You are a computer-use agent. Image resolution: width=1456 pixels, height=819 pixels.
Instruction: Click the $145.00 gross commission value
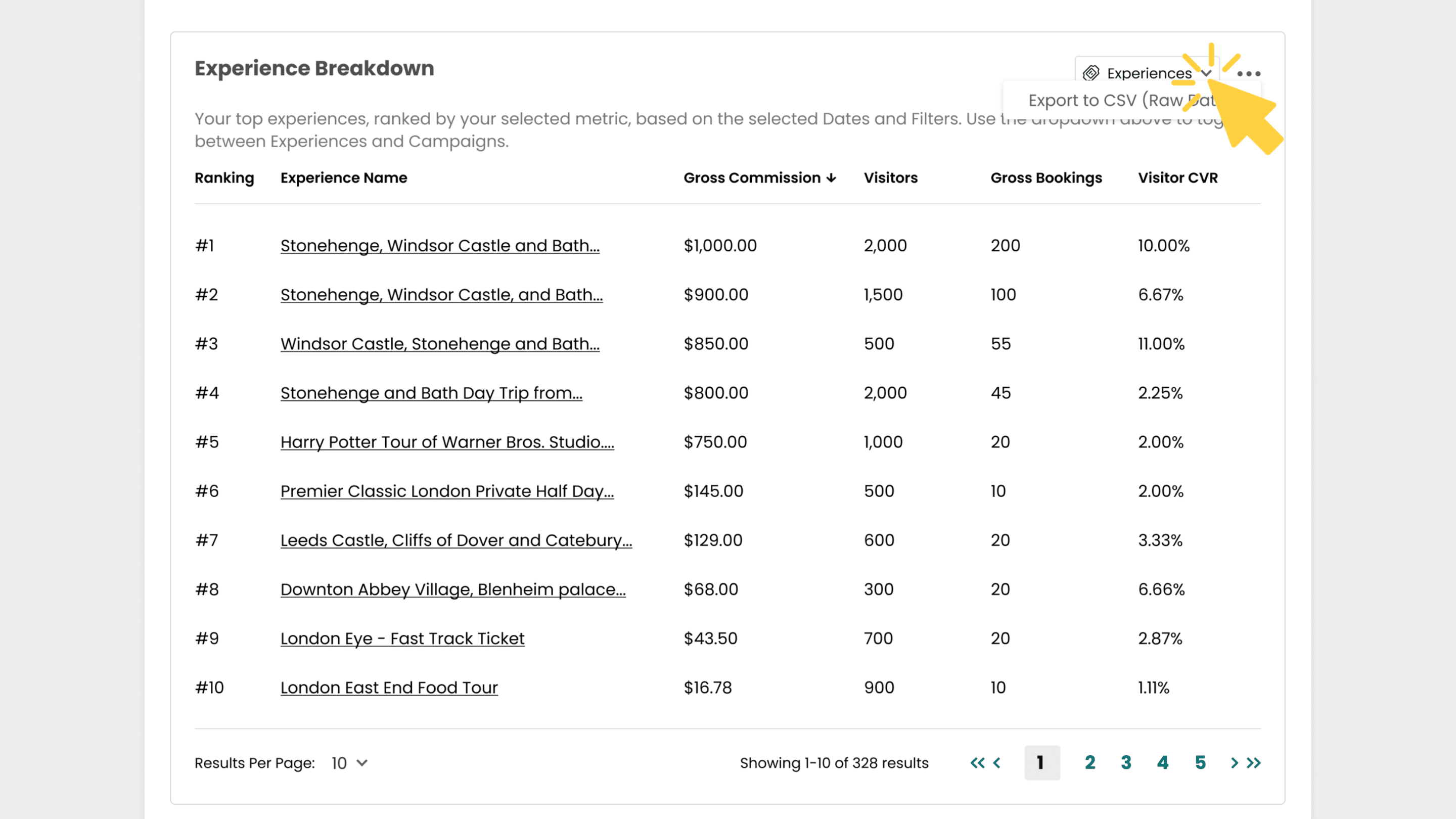[x=713, y=492]
